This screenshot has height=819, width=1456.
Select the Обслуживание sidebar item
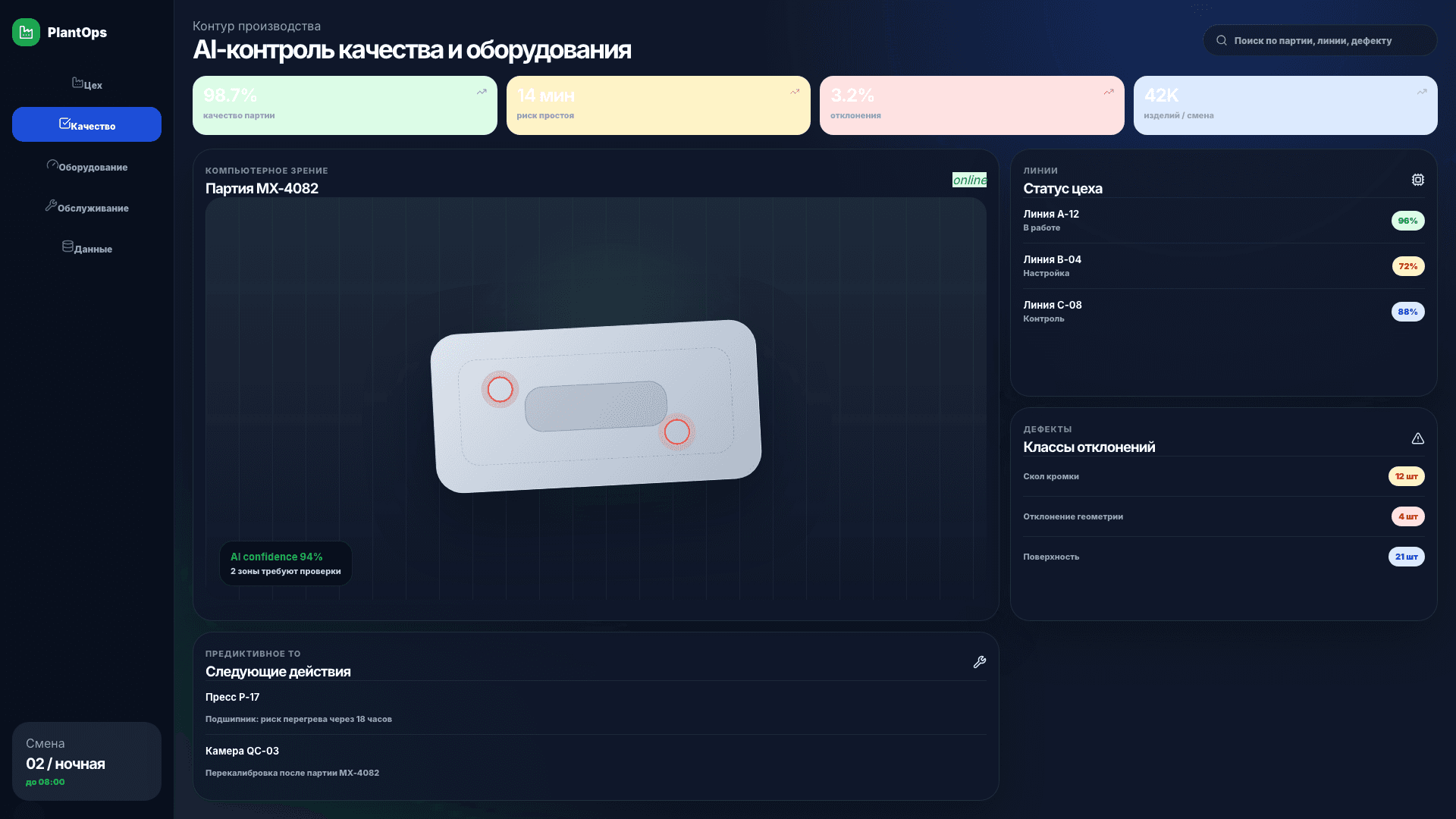(x=86, y=207)
